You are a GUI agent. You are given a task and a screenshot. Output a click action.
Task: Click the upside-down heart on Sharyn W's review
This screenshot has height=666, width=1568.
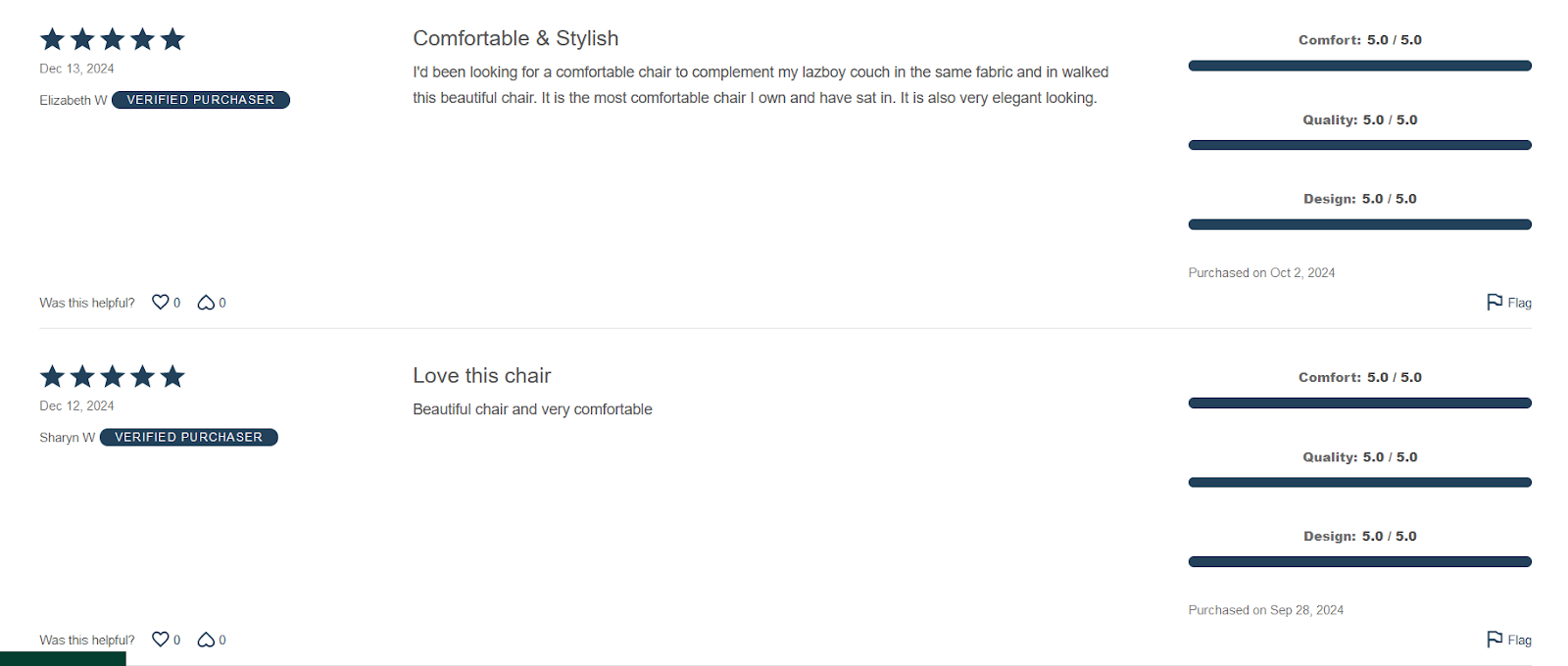click(206, 640)
